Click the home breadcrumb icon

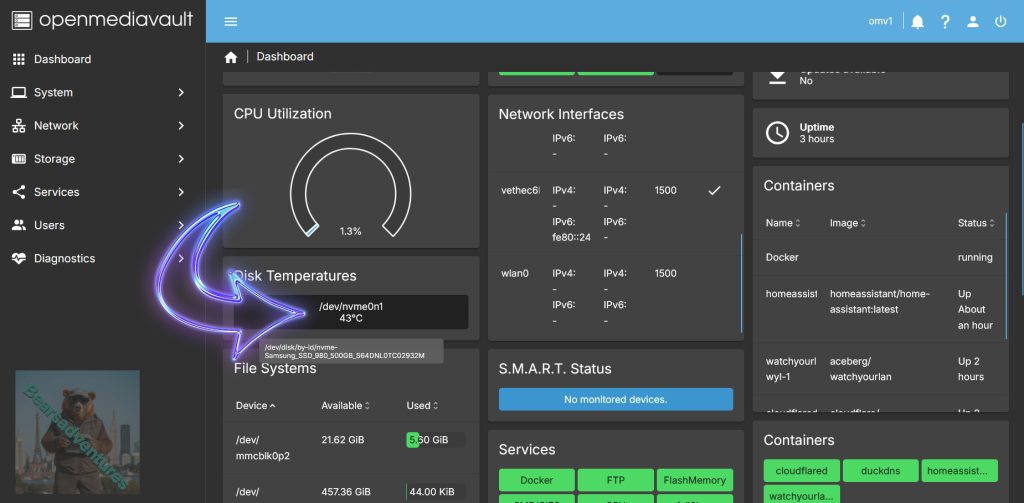tap(231, 57)
